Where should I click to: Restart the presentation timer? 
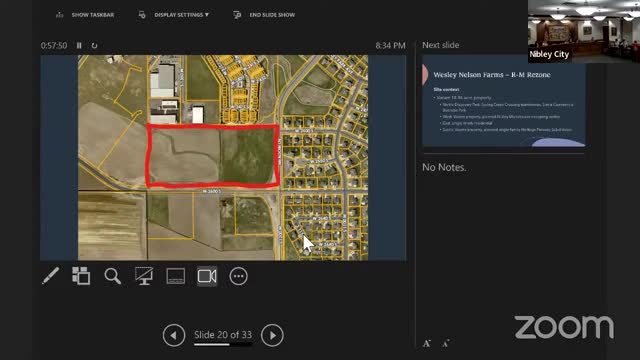coord(94,45)
